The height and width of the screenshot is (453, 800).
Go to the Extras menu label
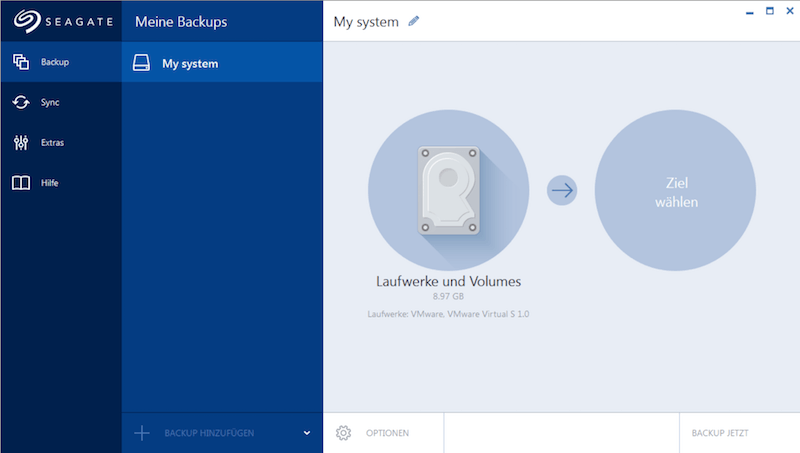point(53,143)
